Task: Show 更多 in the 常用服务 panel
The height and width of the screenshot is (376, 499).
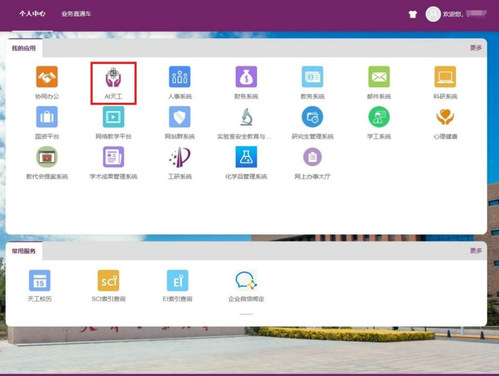Action: (x=476, y=251)
